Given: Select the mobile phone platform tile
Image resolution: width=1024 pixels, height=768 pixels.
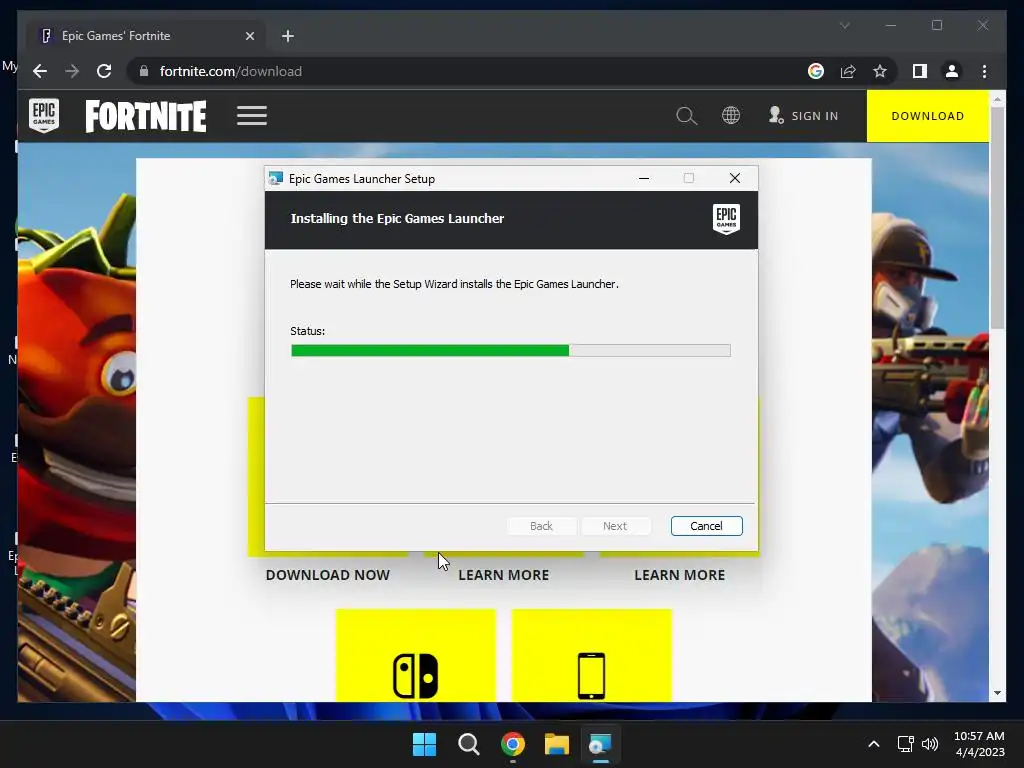Looking at the screenshot, I should pyautogui.click(x=592, y=656).
